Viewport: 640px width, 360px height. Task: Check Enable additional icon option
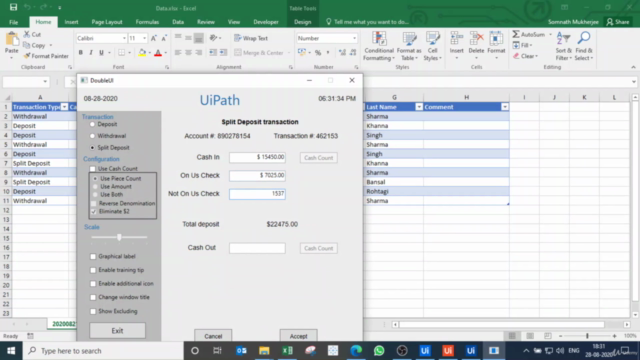[x=93, y=284]
